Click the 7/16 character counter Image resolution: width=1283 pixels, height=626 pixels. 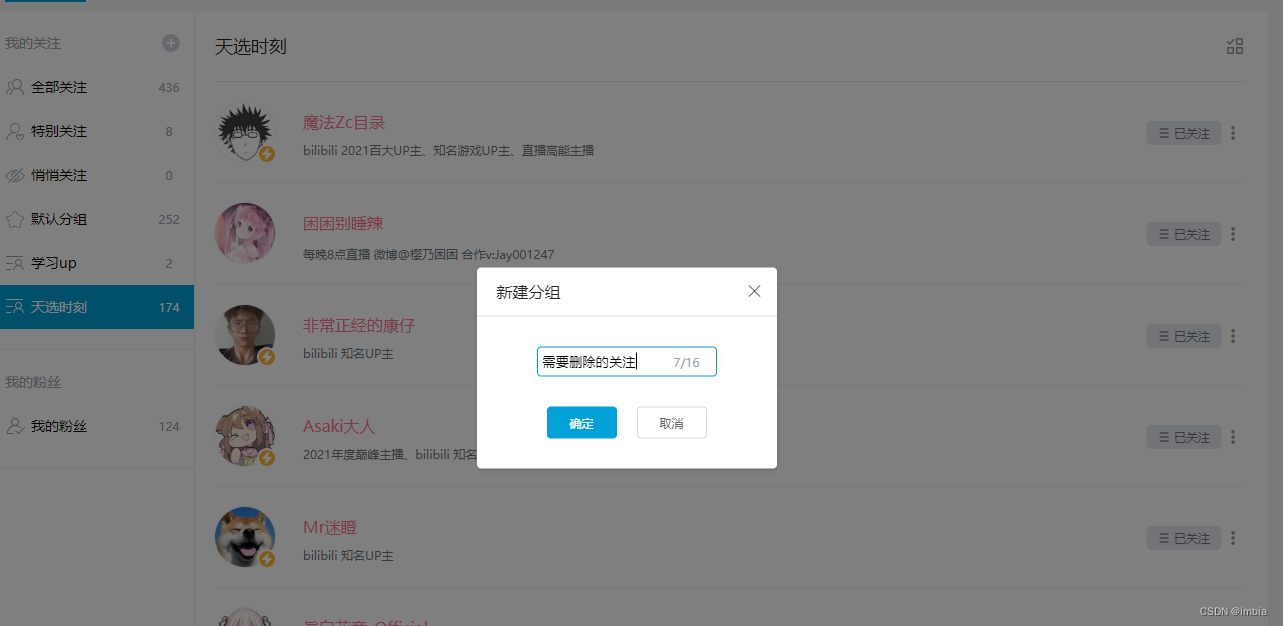[686, 362]
